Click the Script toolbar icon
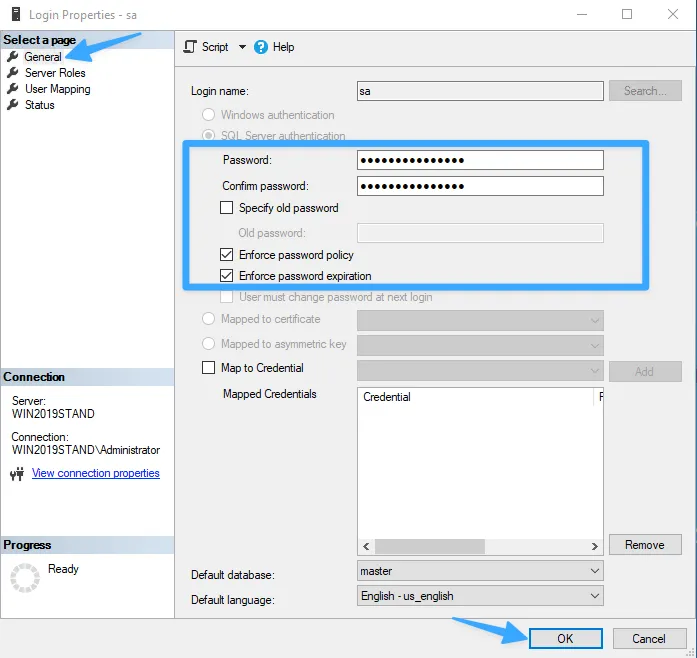 point(191,47)
